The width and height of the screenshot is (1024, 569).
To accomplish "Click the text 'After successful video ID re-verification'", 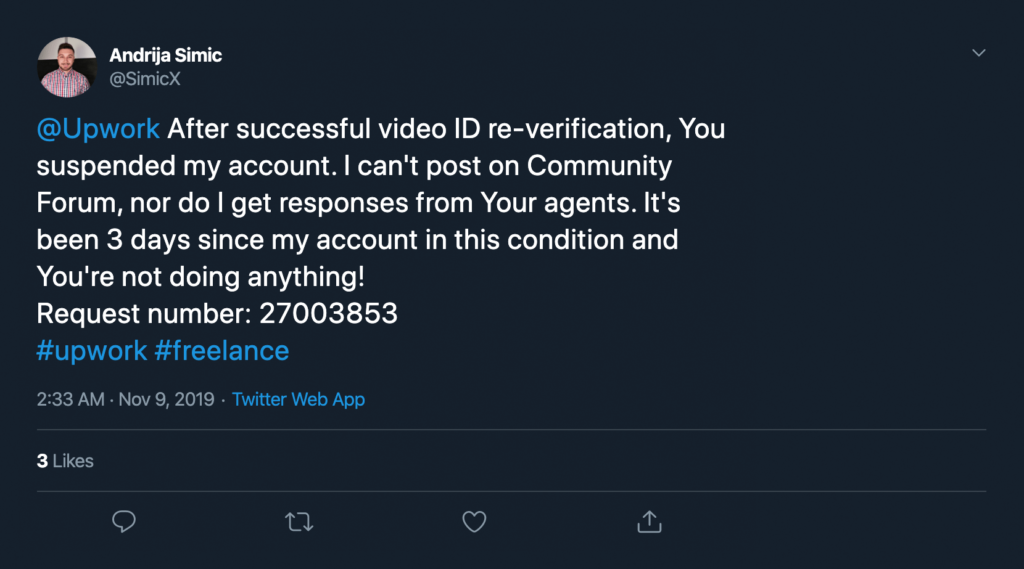I will [x=419, y=129].
